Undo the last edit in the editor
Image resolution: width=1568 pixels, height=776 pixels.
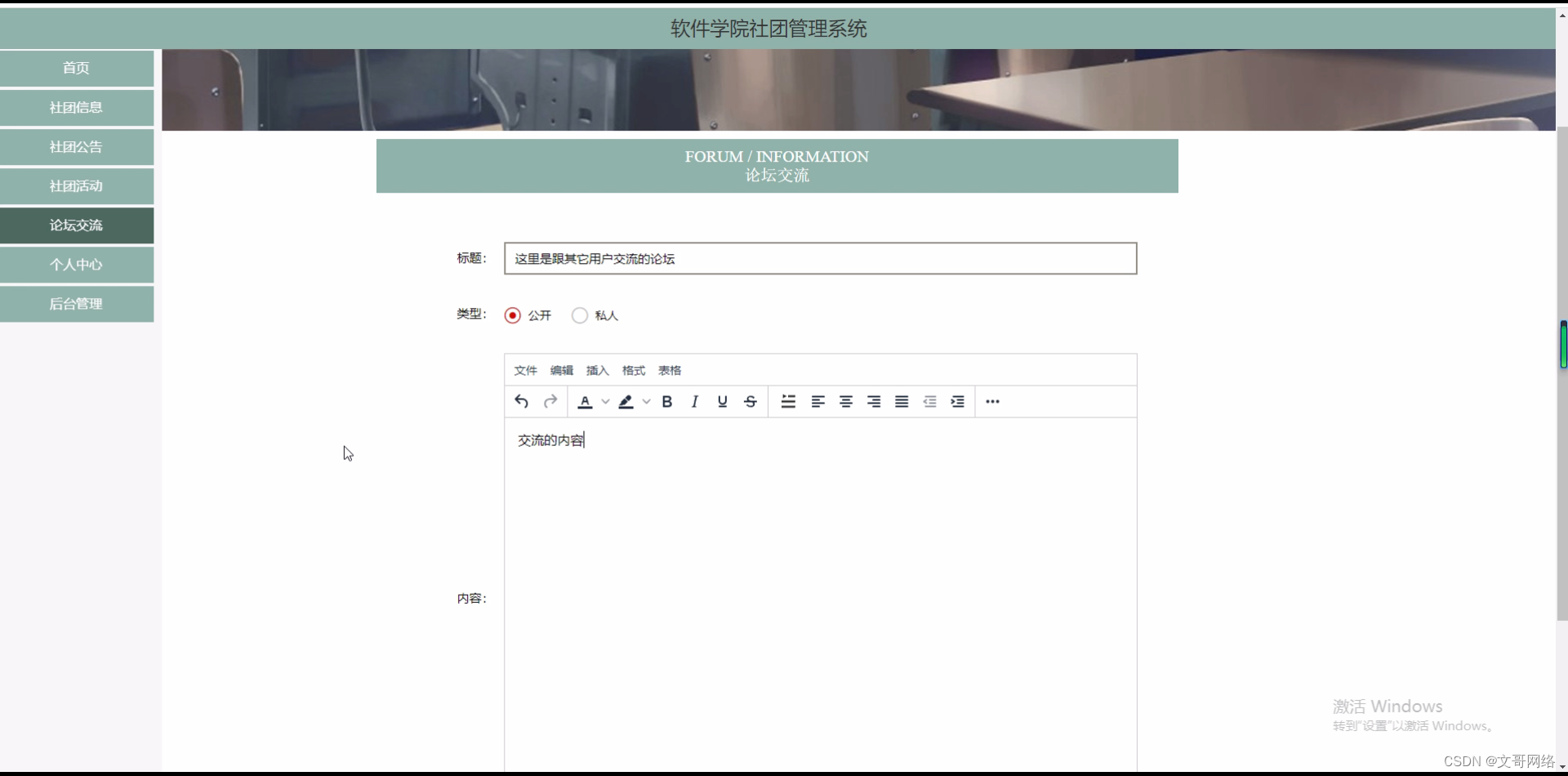tap(522, 401)
